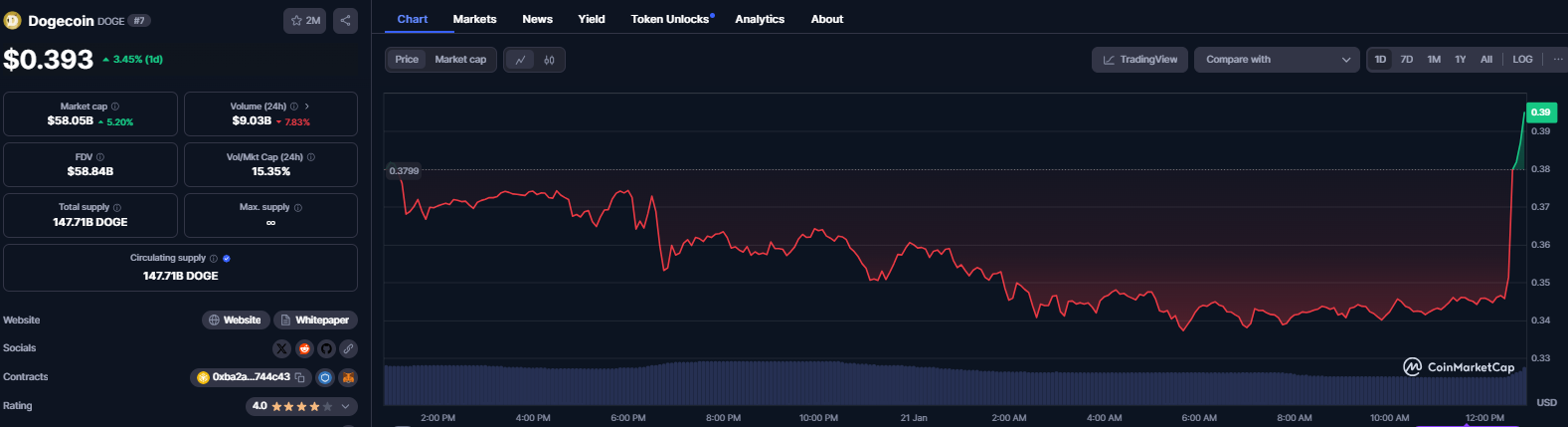
Task: Expand the 4.0 star rating dropdown
Action: click(x=345, y=406)
